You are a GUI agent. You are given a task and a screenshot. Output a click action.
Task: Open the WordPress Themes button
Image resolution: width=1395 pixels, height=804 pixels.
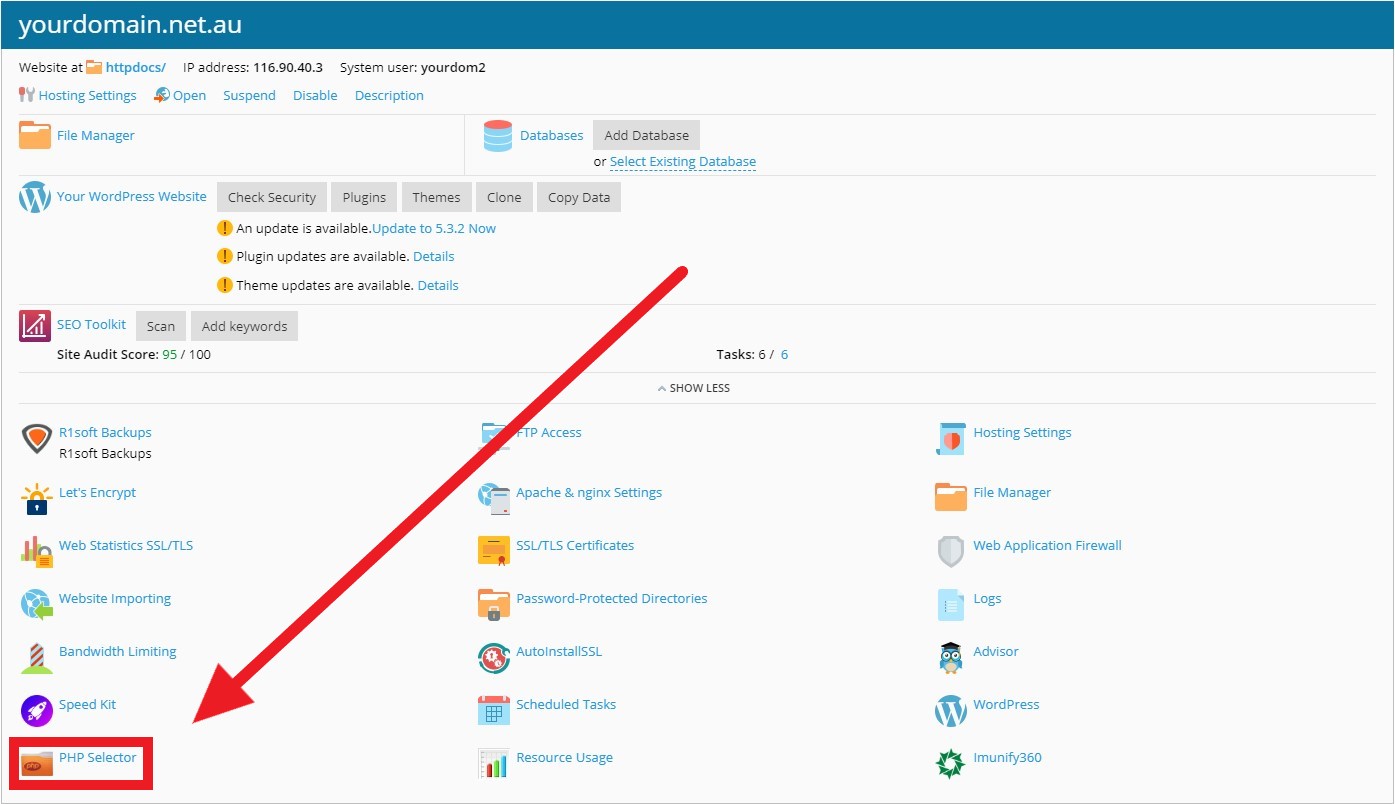[x=437, y=197]
